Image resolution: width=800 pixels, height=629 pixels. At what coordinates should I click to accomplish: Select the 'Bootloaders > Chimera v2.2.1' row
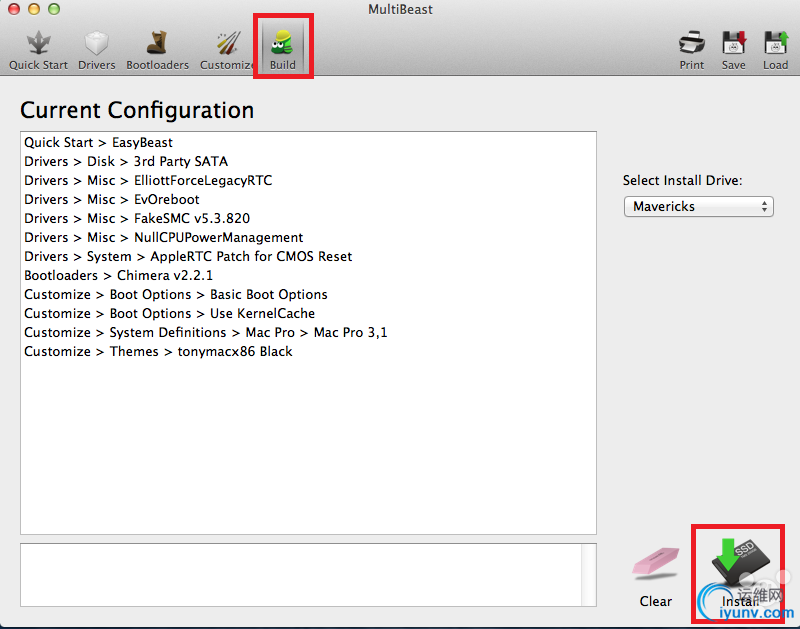tap(308, 275)
